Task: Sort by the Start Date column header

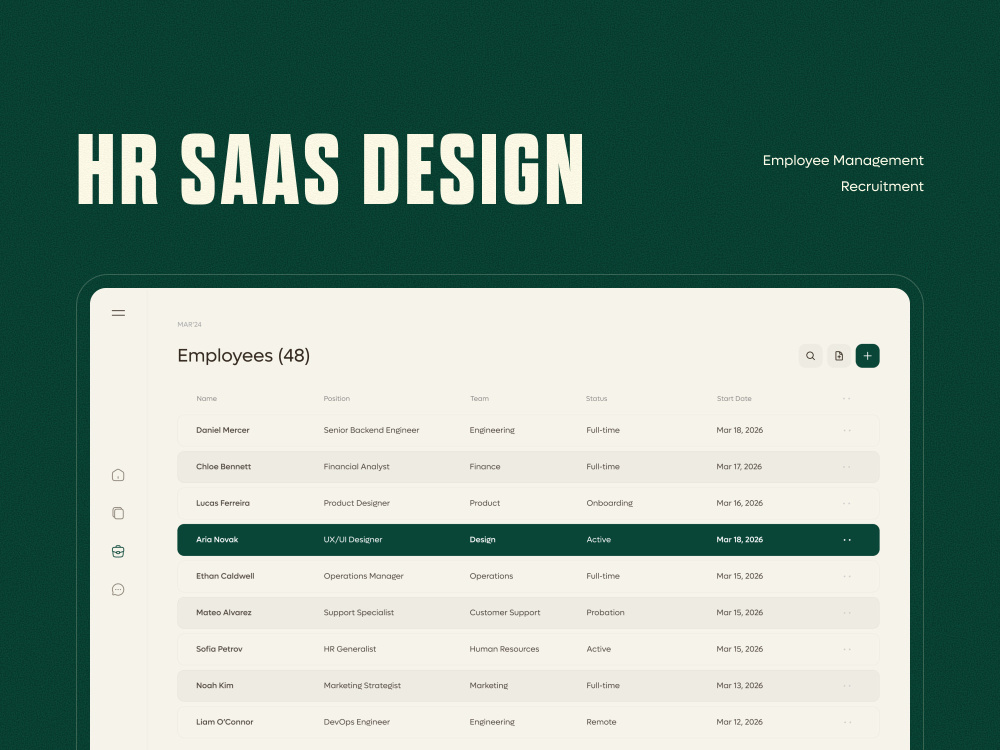Action: (x=734, y=399)
